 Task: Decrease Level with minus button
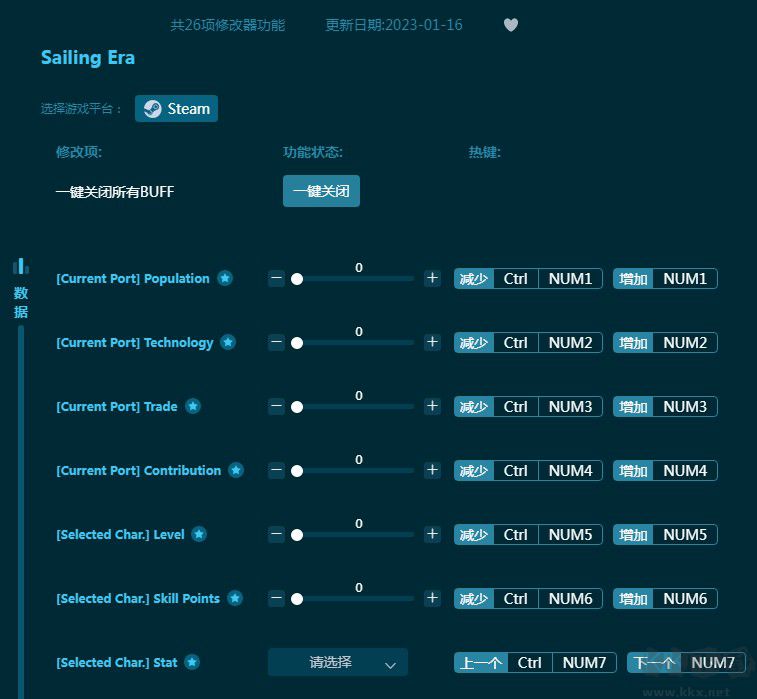pos(276,534)
